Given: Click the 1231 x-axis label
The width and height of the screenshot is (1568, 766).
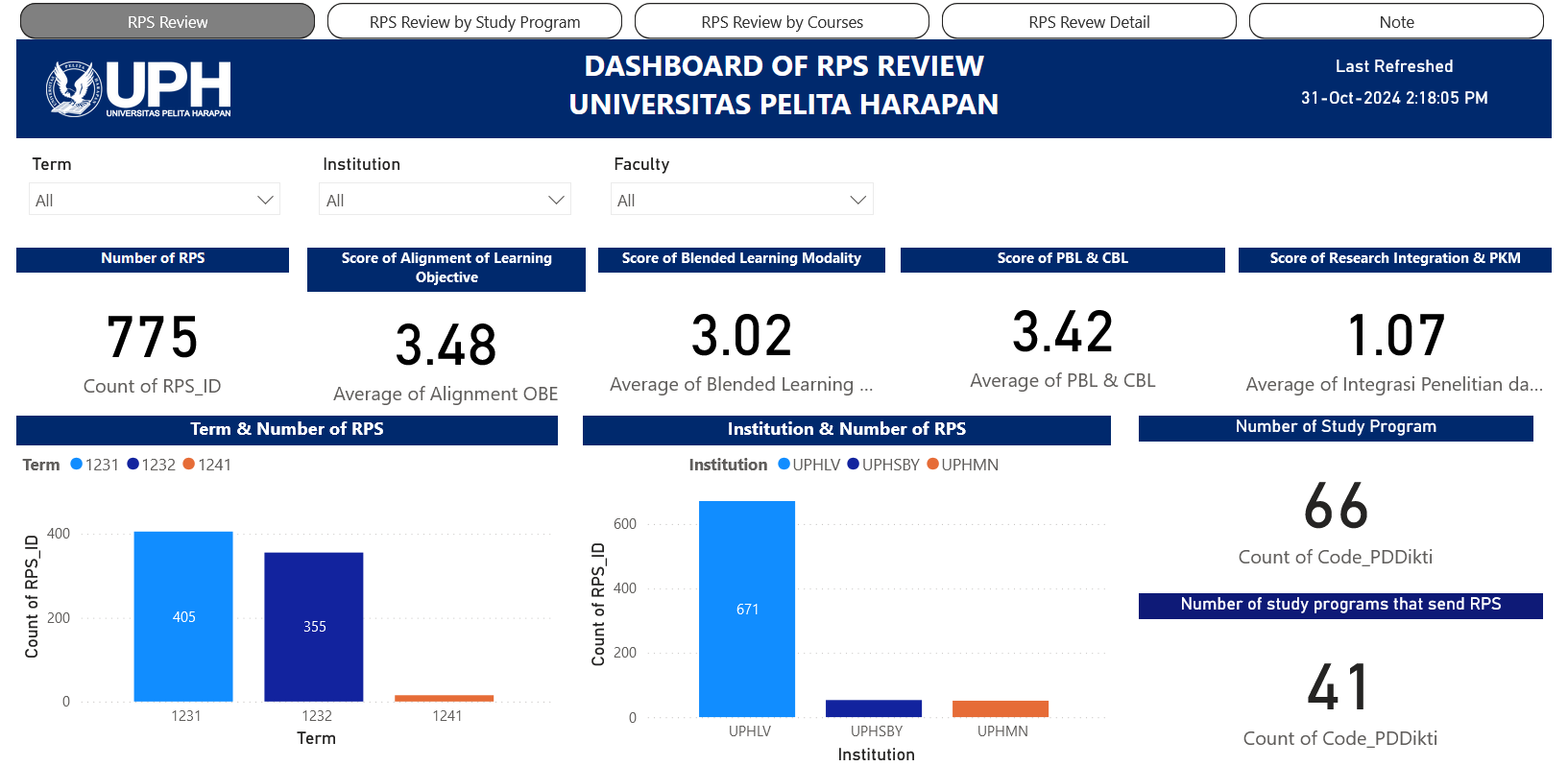Looking at the screenshot, I should (x=186, y=716).
